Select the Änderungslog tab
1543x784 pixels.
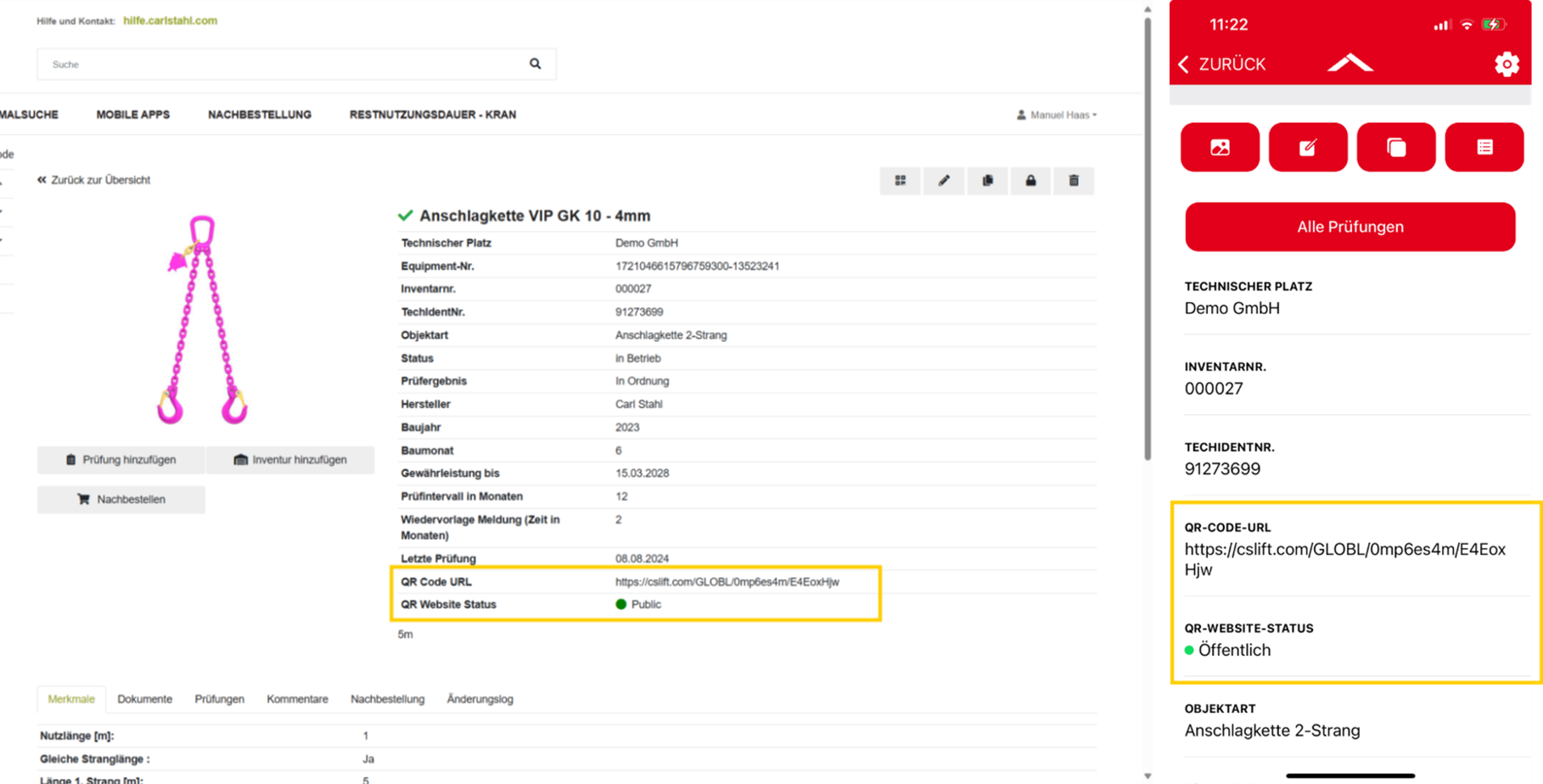click(480, 699)
